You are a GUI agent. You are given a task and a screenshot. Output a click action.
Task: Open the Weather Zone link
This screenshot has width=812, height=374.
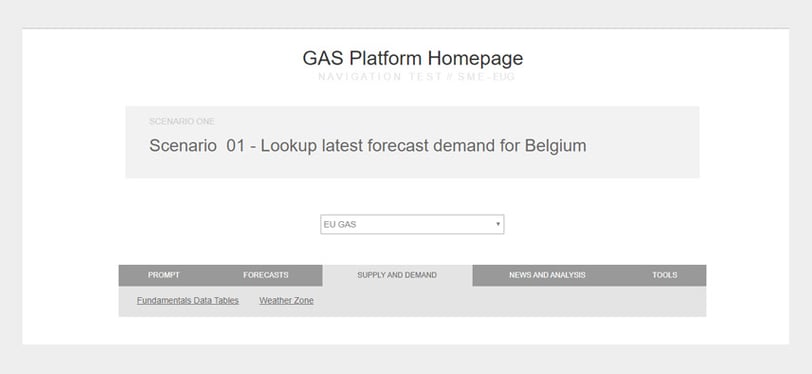(286, 300)
